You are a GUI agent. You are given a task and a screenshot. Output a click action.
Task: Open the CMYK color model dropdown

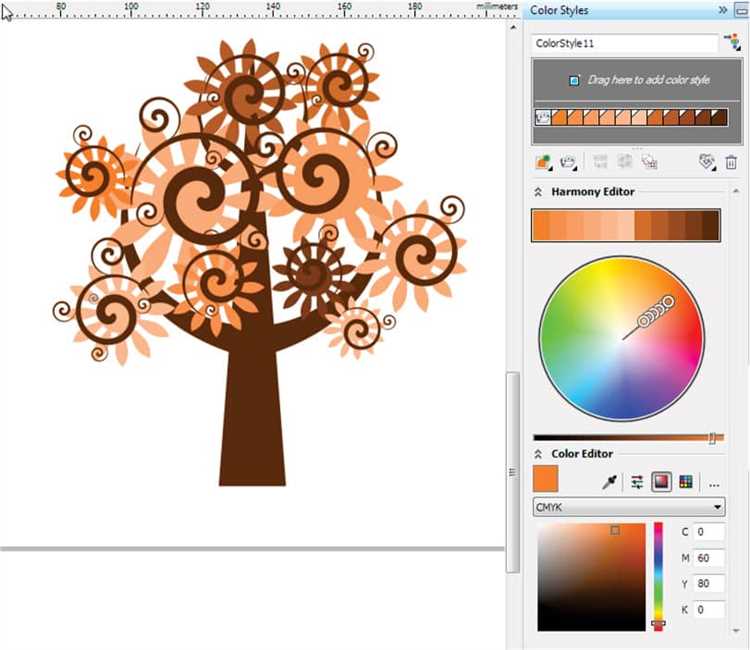coord(629,507)
